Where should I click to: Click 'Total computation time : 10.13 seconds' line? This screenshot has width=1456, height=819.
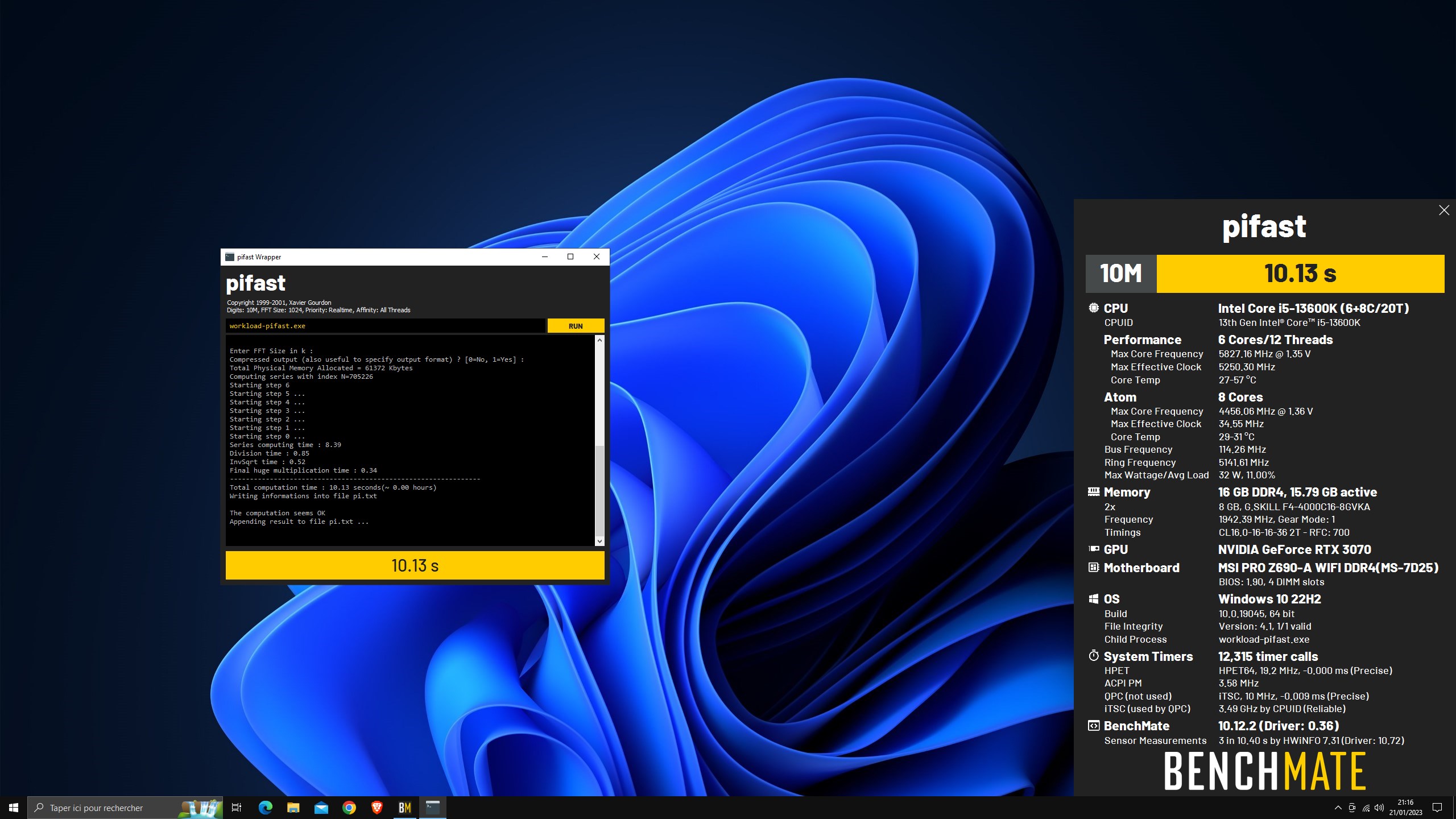333,487
